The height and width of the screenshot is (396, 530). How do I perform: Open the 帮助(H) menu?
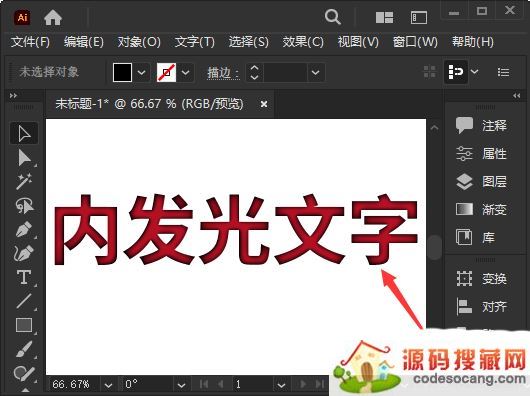click(473, 42)
